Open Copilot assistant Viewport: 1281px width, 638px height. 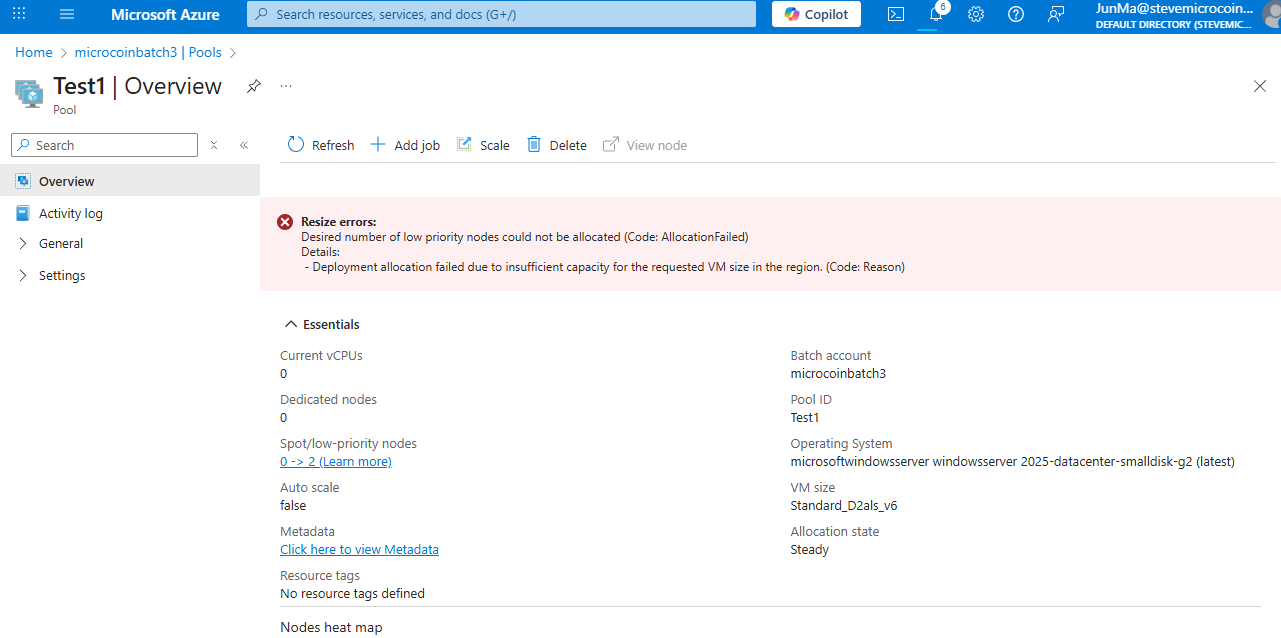point(816,14)
